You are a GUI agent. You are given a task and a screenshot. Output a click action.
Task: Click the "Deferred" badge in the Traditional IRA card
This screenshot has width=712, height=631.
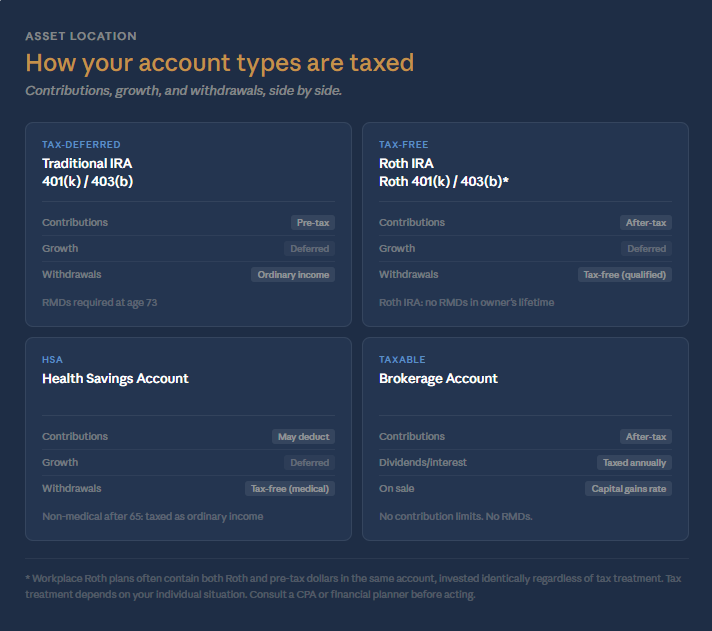310,249
